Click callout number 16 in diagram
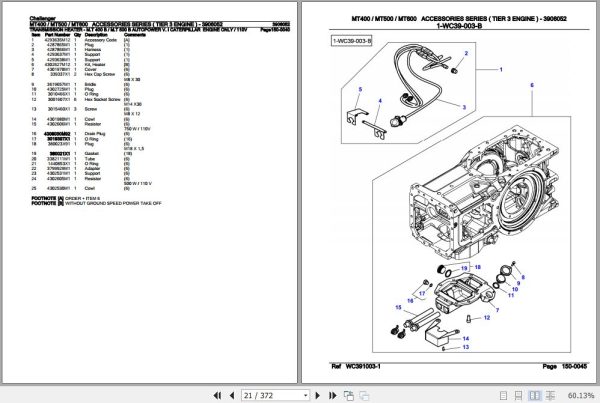Screen dimensions: 600x403 [410, 301]
